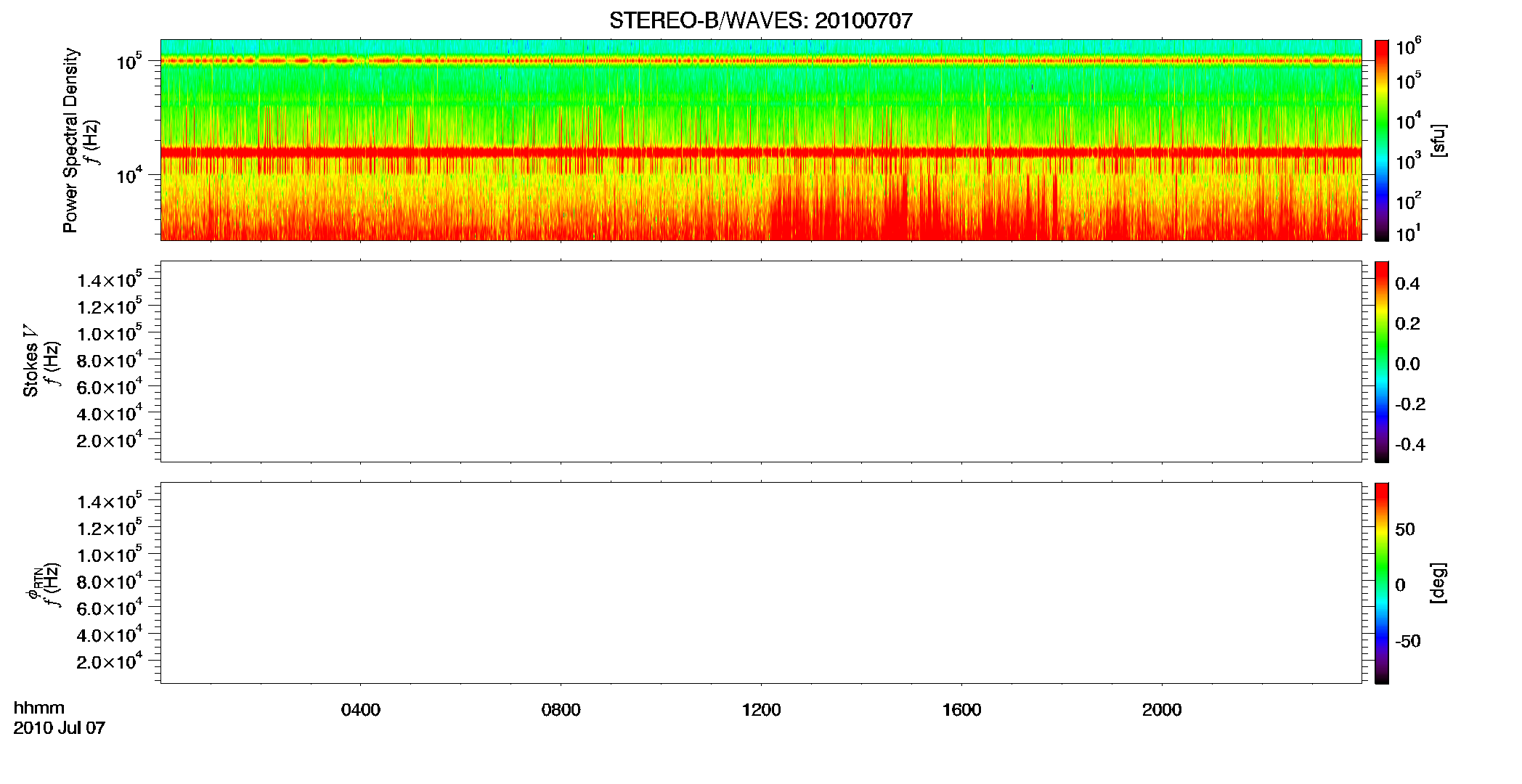Image resolution: width=1522 pixels, height=784 pixels.
Task: Click the 1.4×10^5 tick in Stokes V panel
Action: 110,279
